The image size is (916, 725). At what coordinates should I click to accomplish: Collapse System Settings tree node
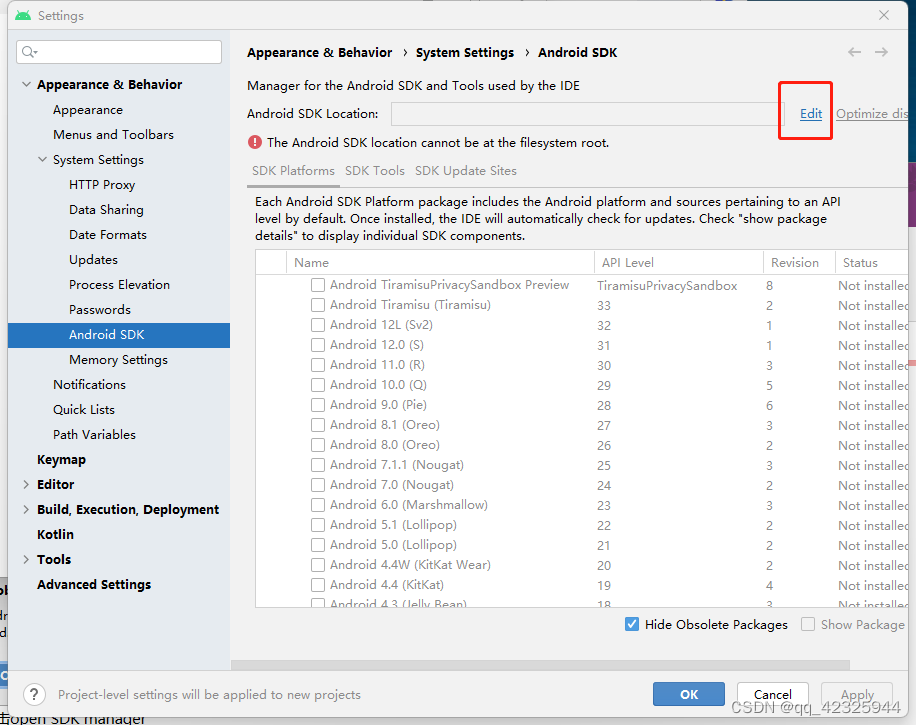pyautogui.click(x=42, y=159)
